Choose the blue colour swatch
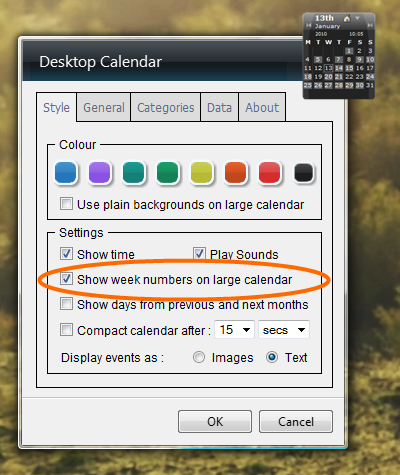 tap(66, 172)
